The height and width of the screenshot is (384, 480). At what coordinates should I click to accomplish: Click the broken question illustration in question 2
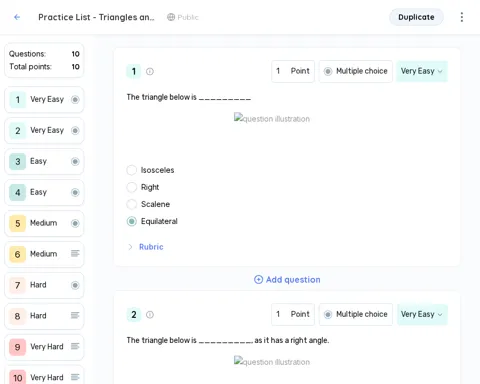point(272,361)
